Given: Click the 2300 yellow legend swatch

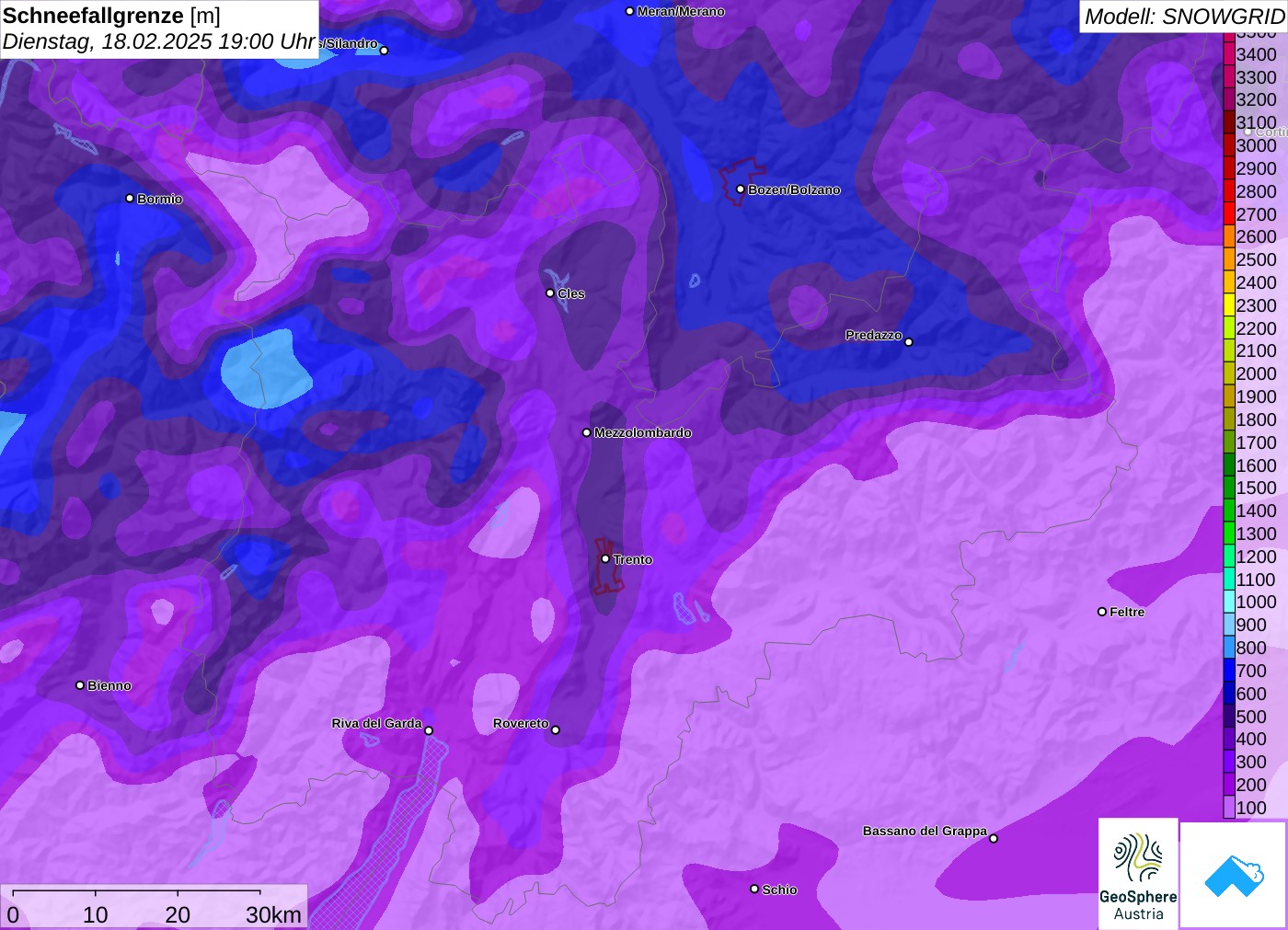Looking at the screenshot, I should (1229, 305).
